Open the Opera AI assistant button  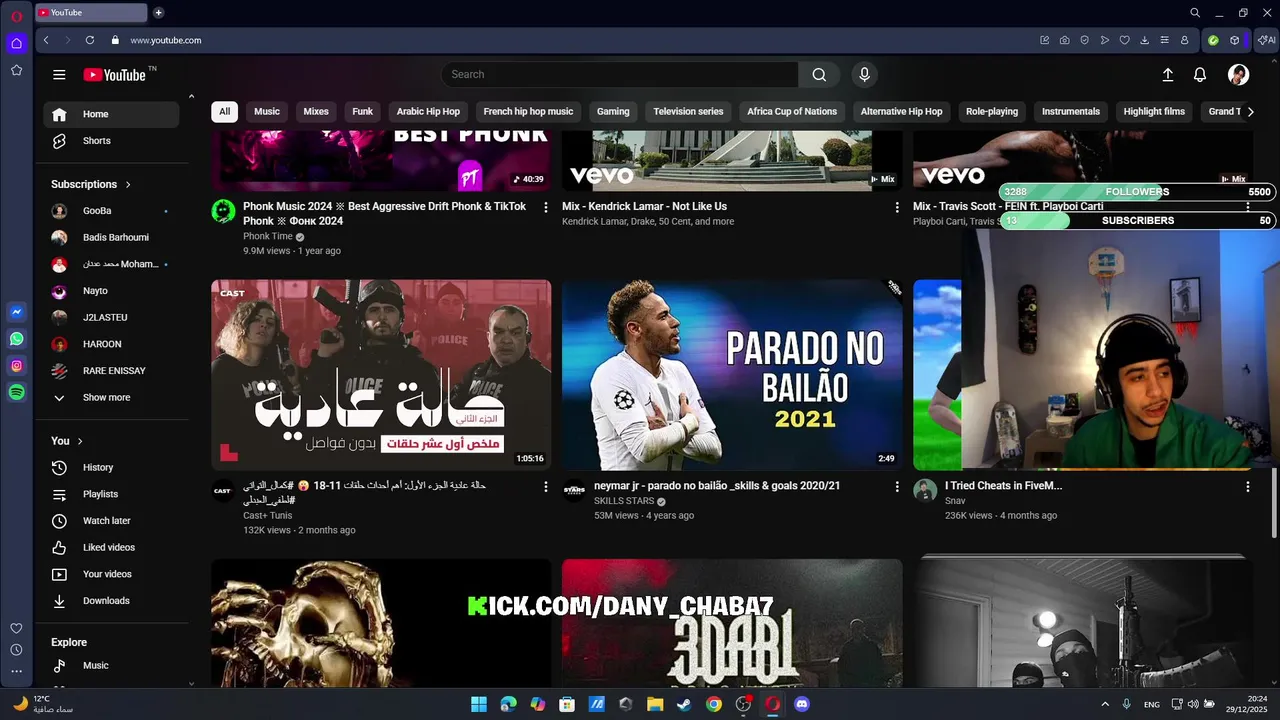pyautogui.click(x=1267, y=40)
